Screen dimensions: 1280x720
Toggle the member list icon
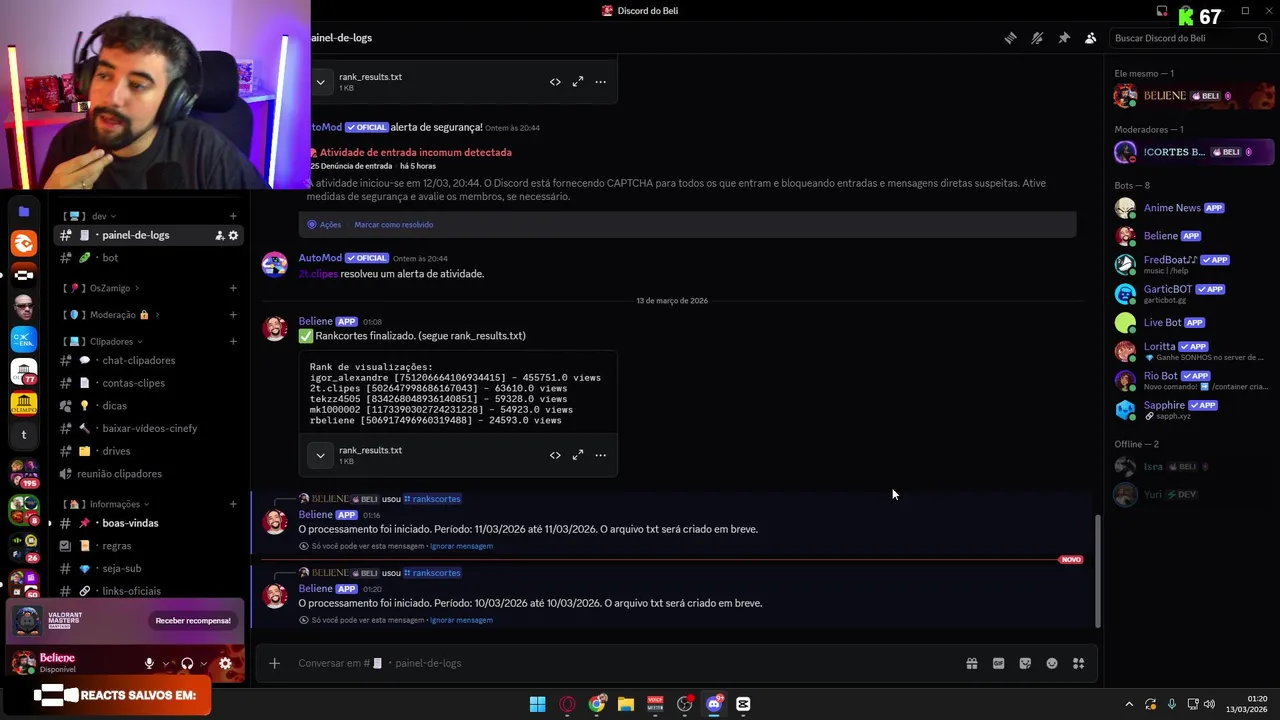1091,38
